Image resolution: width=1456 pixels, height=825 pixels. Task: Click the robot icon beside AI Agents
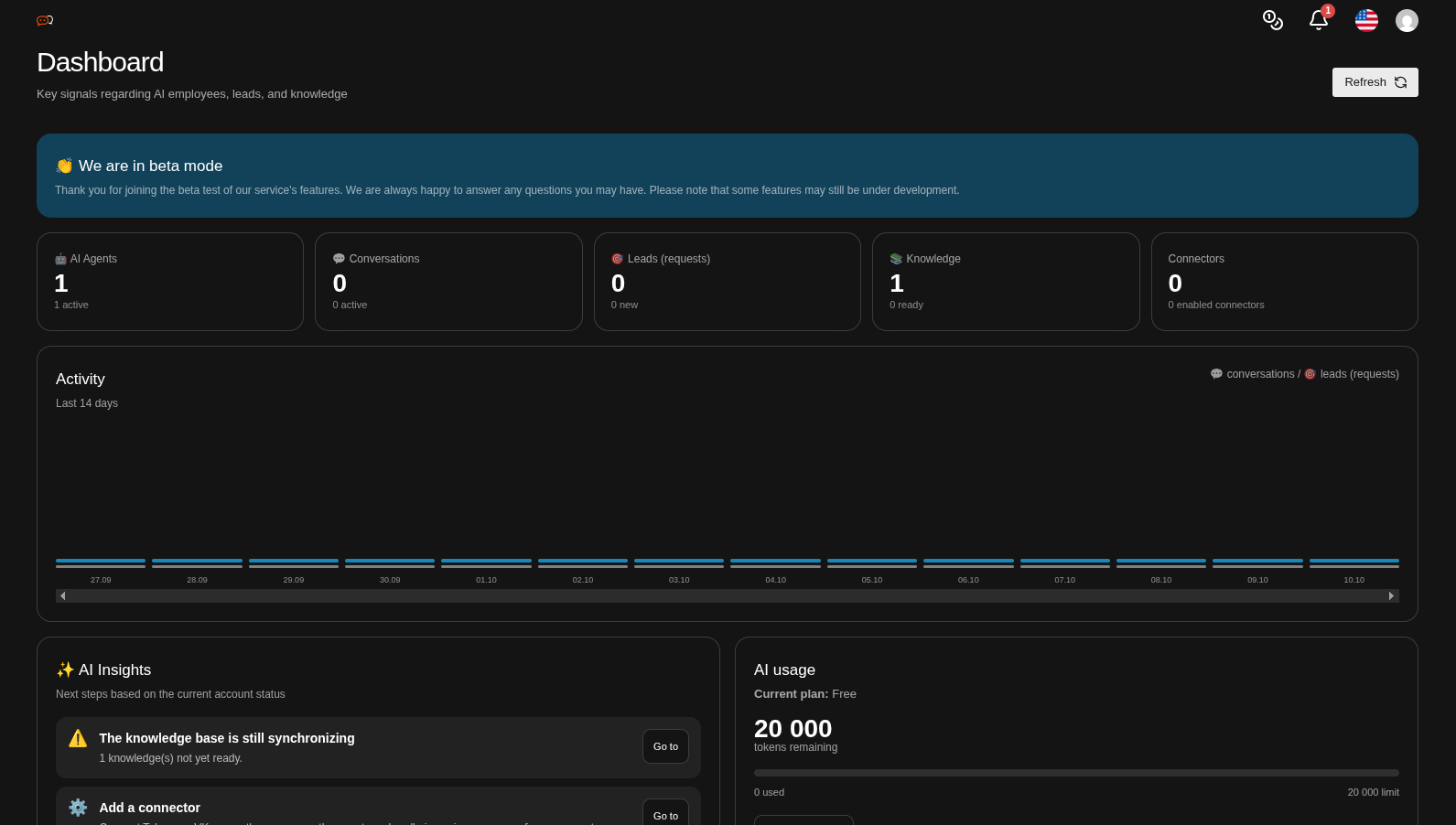[x=60, y=259]
